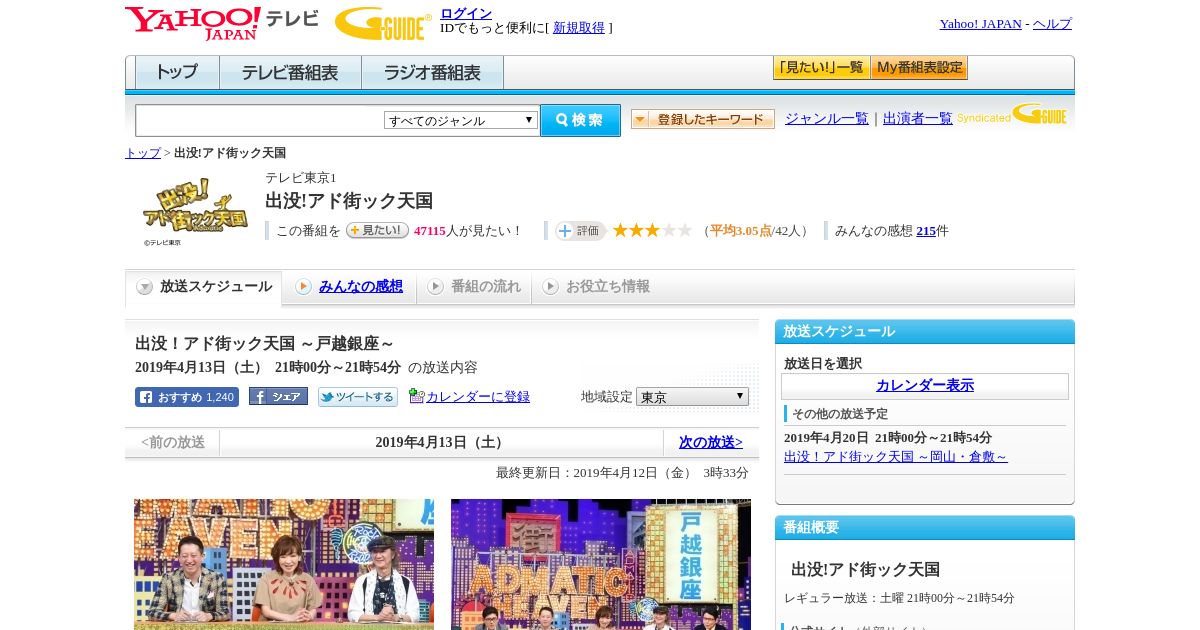The width and height of the screenshot is (1200, 630).
Task: Go to the Yahoo! JAPAN link
Action: [x=980, y=24]
